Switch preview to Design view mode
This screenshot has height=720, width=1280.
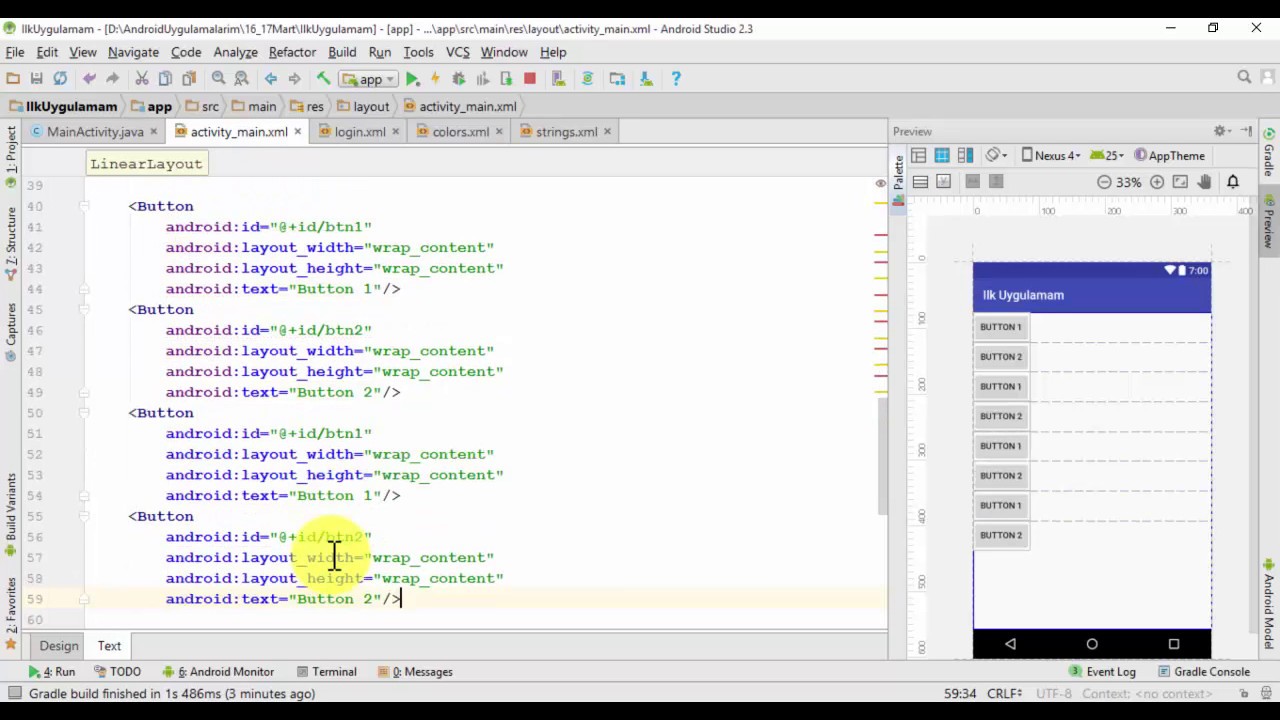(x=918, y=156)
